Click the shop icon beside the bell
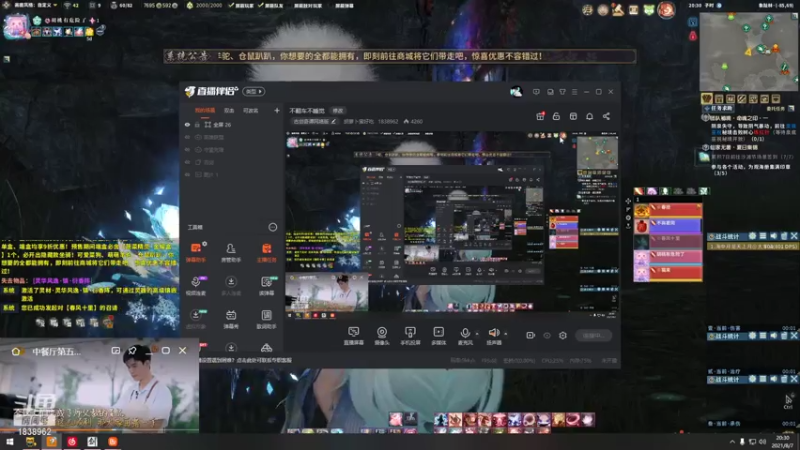800x450 pixels. click(573, 116)
